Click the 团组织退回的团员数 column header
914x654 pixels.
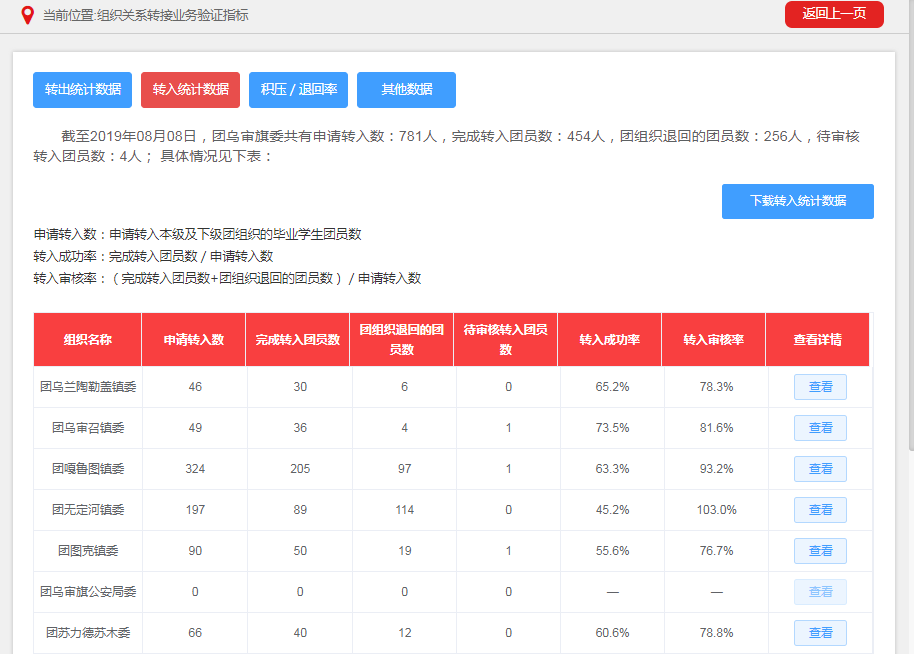(x=402, y=340)
